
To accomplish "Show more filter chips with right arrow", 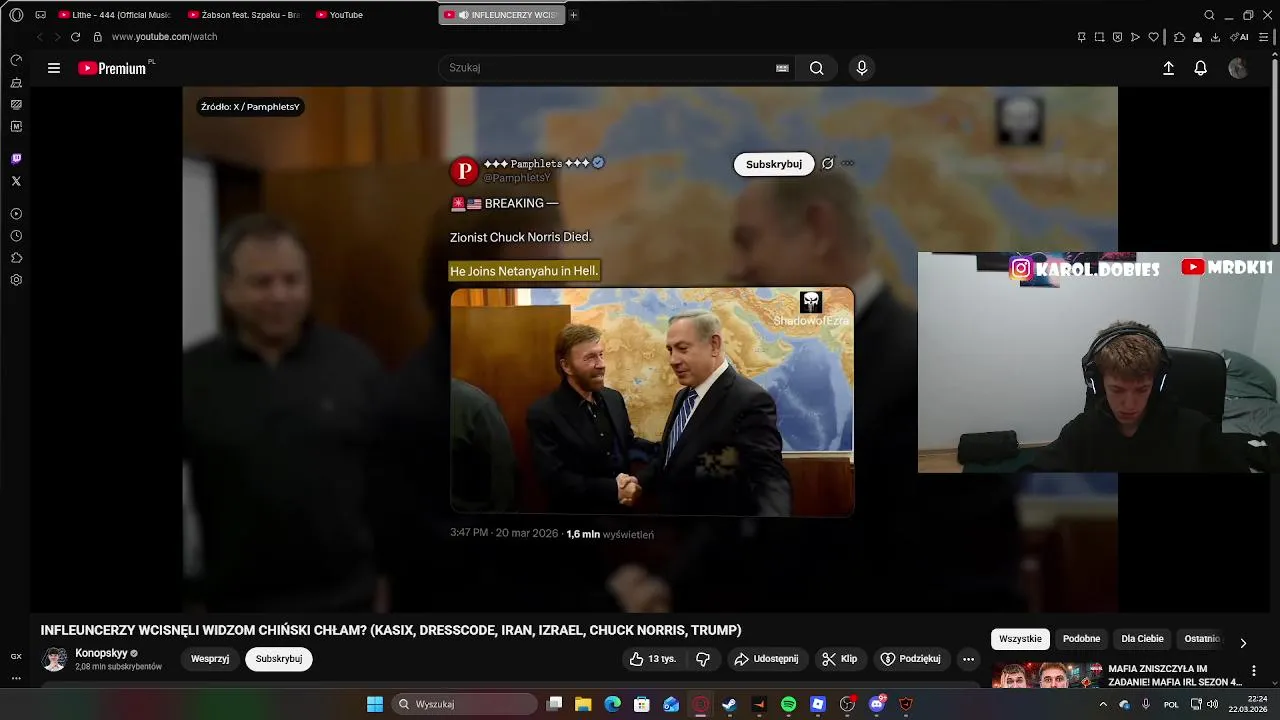I will (1243, 643).
